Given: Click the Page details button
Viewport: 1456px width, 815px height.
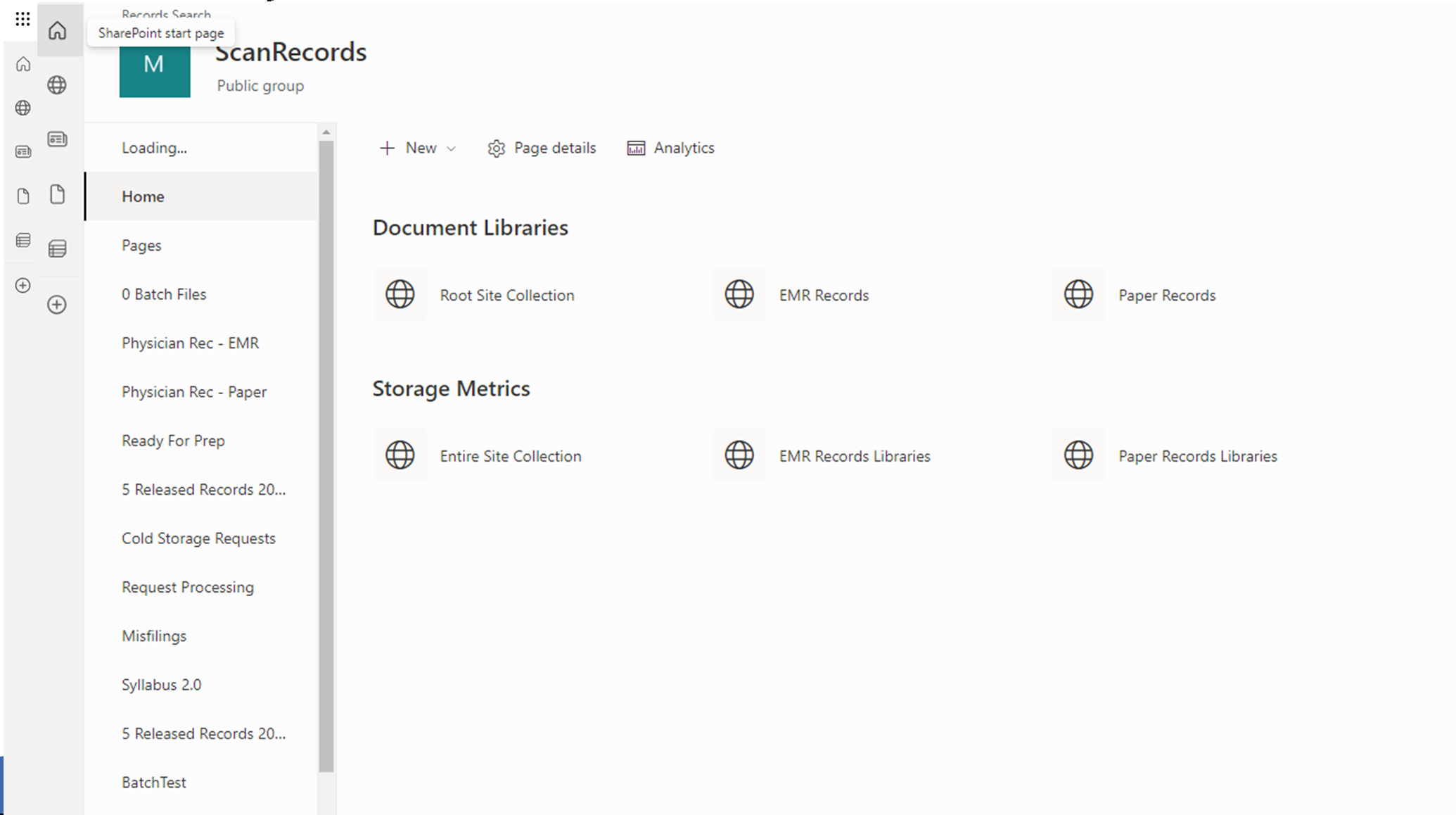Looking at the screenshot, I should (541, 148).
